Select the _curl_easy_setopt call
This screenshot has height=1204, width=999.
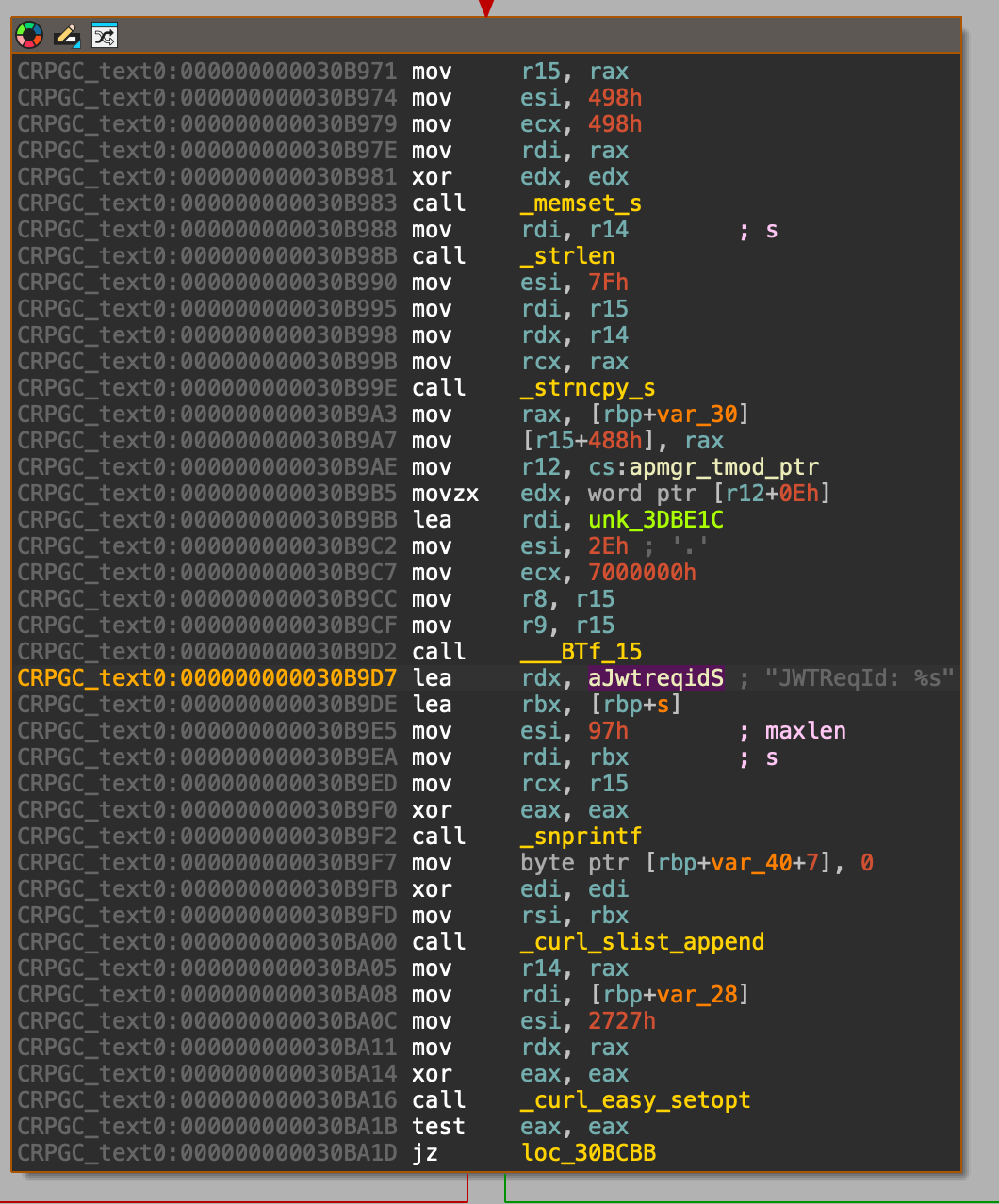635,1100
